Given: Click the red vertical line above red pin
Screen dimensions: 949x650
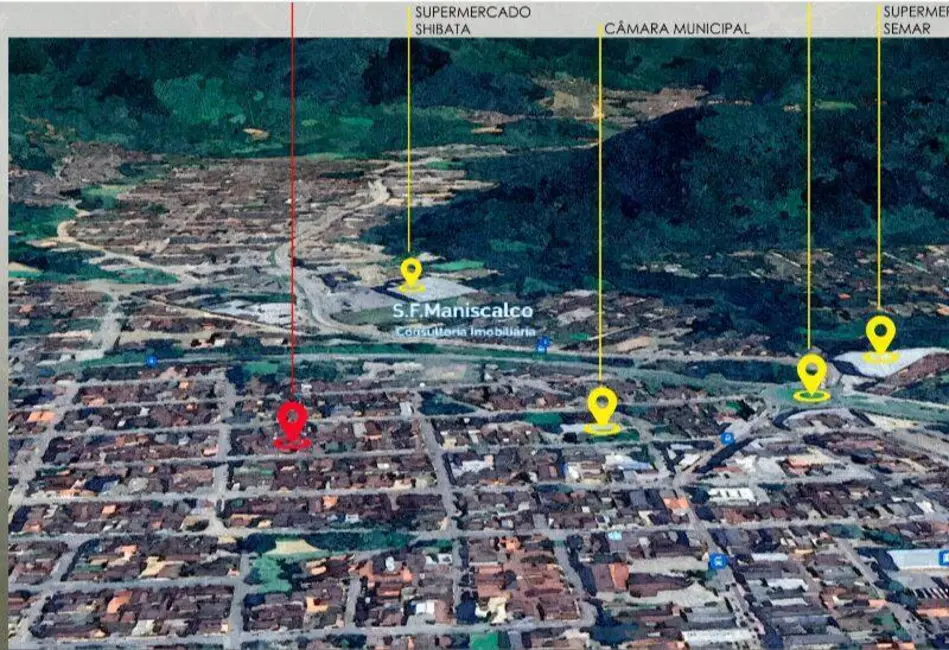Looking at the screenshot, I should 292,200.
